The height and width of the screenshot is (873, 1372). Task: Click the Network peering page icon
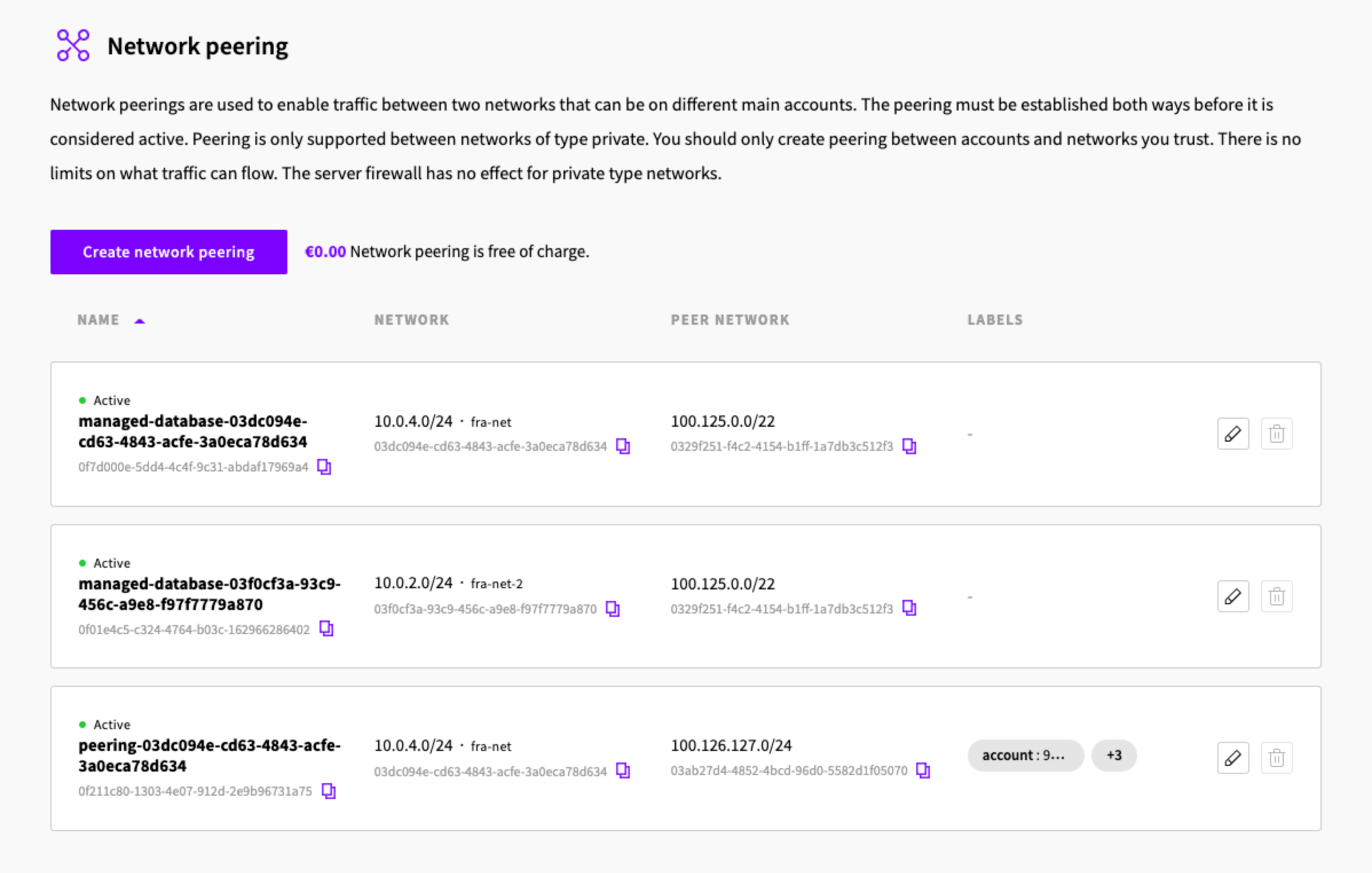pyautogui.click(x=73, y=46)
